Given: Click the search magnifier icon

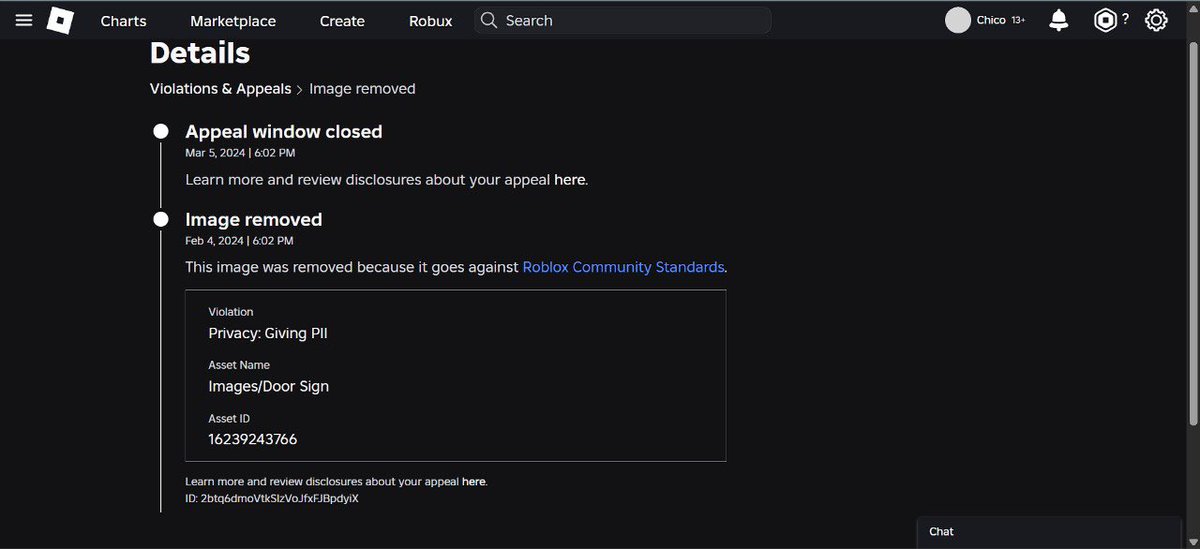Looking at the screenshot, I should pyautogui.click(x=489, y=20).
